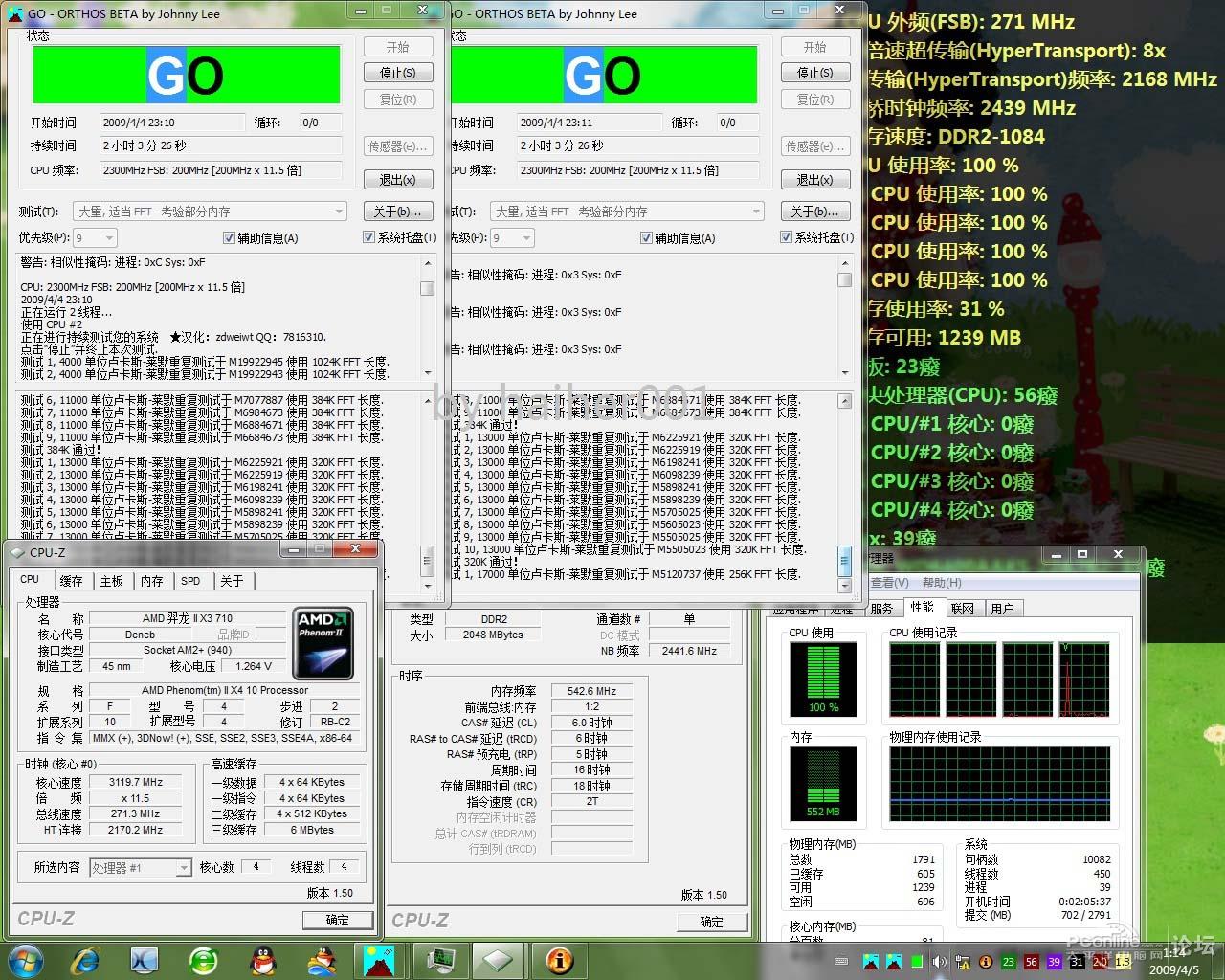
Task: Open the 处理器 #1 selection dropdown in CPU-Z
Action: (183, 868)
